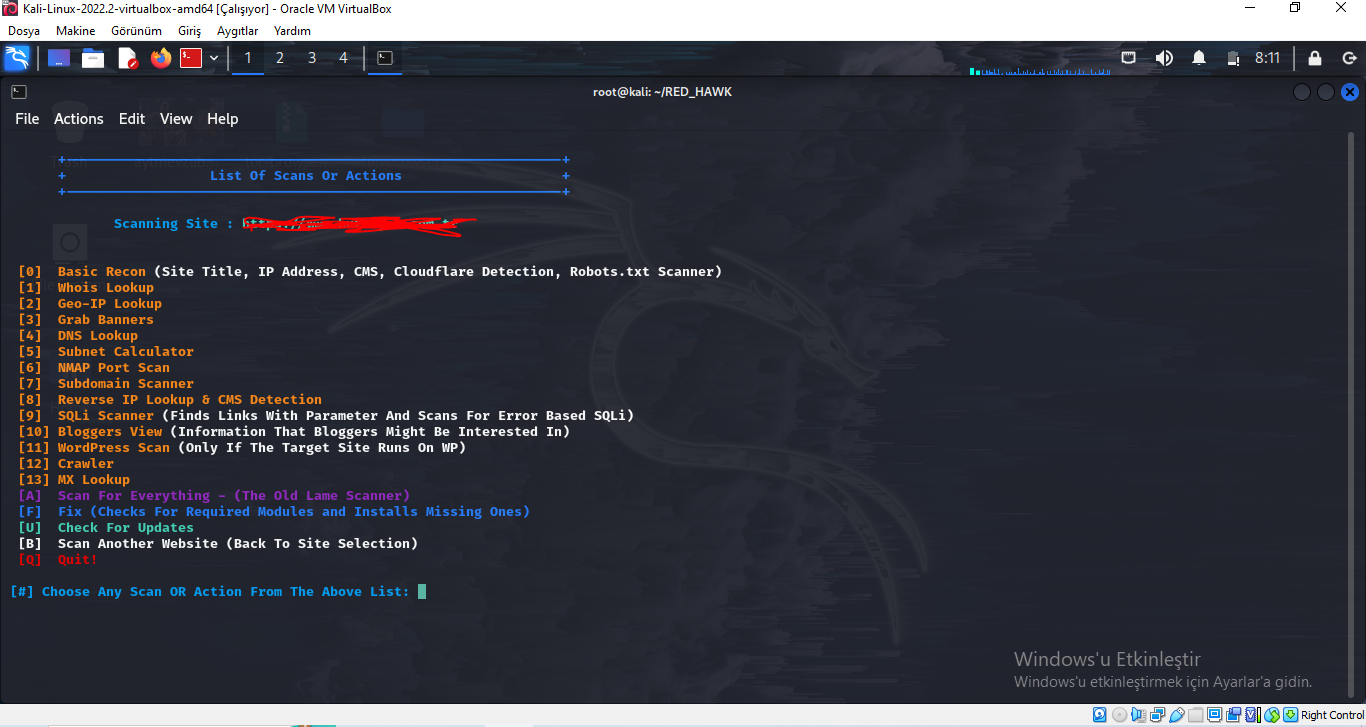The height and width of the screenshot is (727, 1366).
Task: Click the 'WordPress Scan' option text
Action: (114, 448)
